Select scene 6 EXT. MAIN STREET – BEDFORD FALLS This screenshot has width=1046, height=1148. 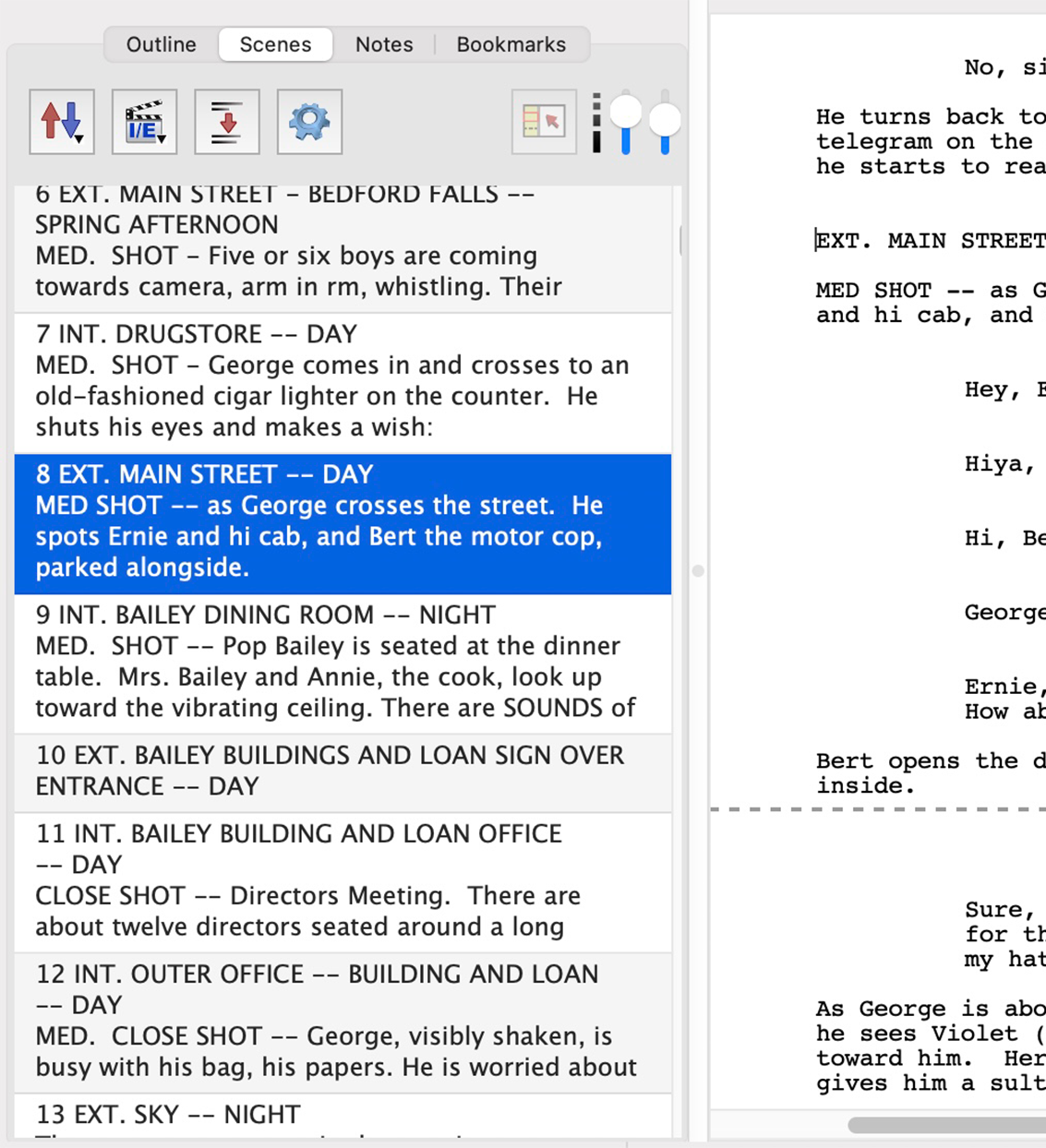[343, 247]
